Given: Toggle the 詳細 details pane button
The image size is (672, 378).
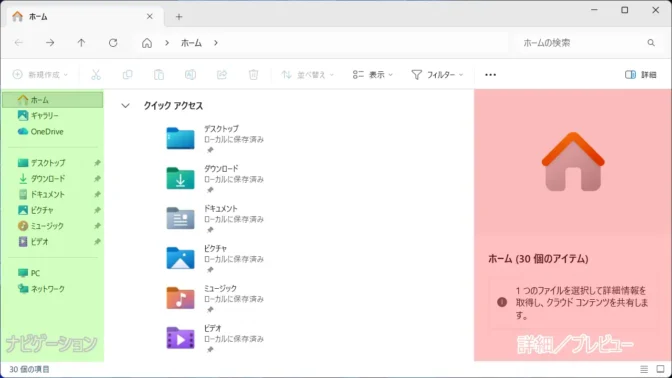Looking at the screenshot, I should click(x=641, y=75).
